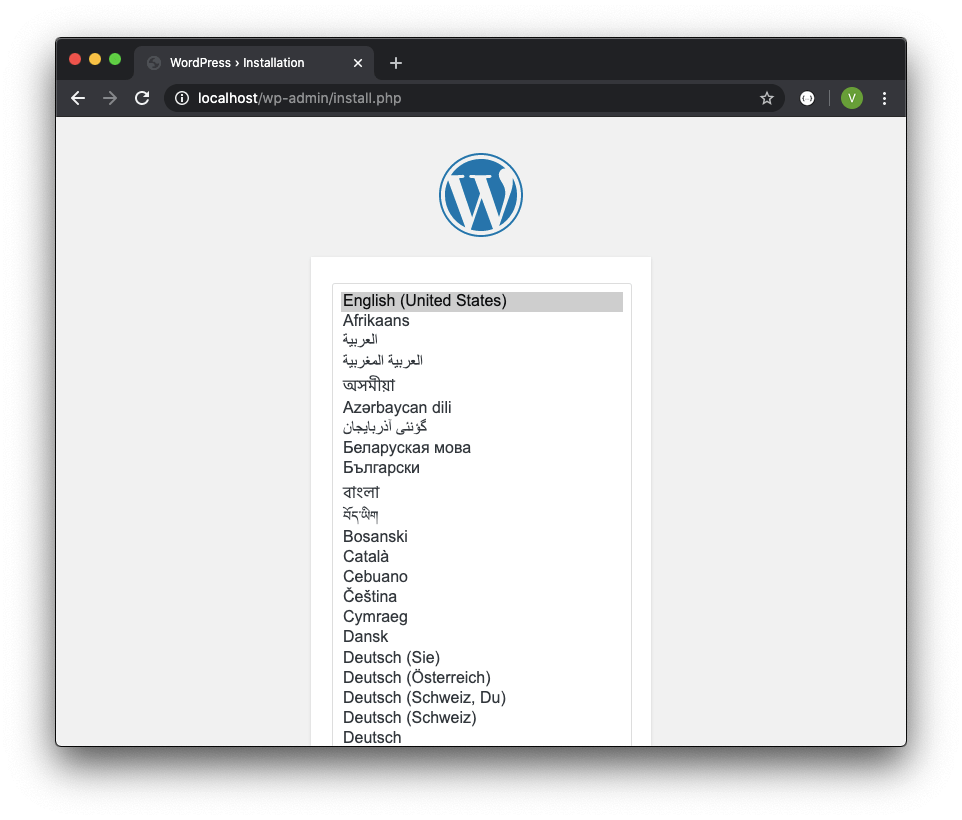Select Bosanski language

coord(482,537)
